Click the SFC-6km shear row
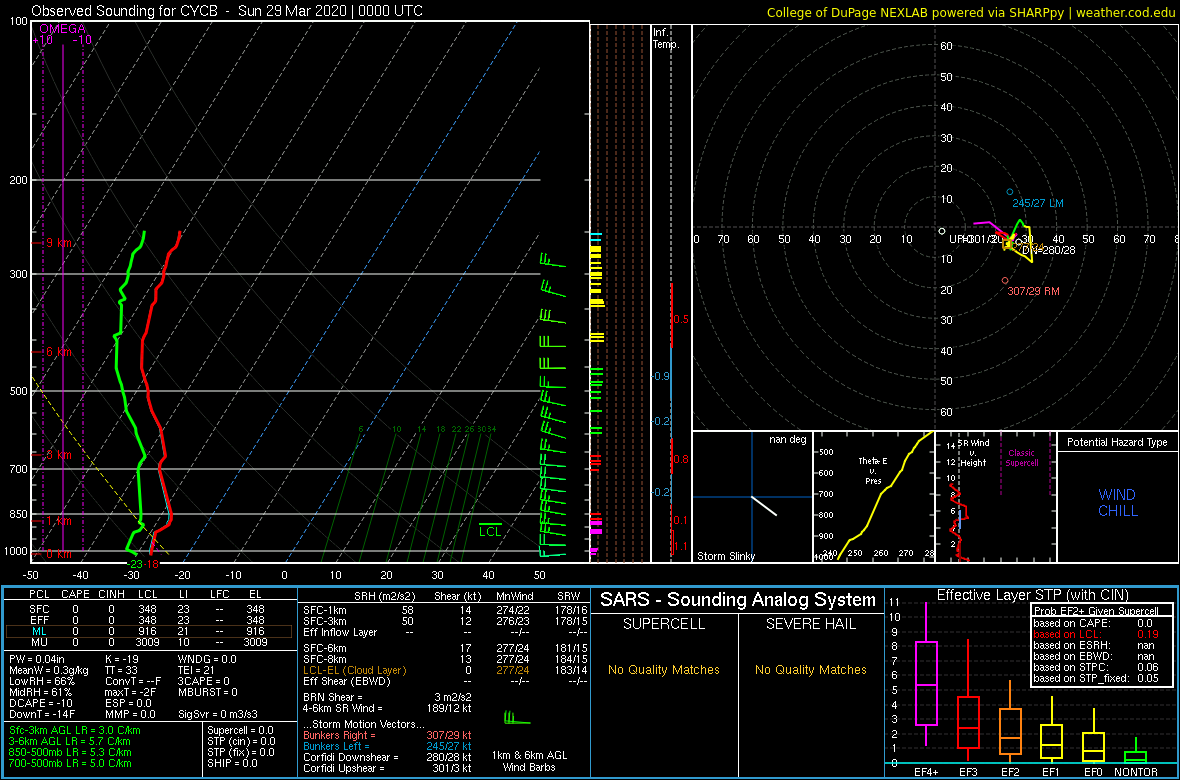The image size is (1180, 780). pyautogui.click(x=445, y=647)
